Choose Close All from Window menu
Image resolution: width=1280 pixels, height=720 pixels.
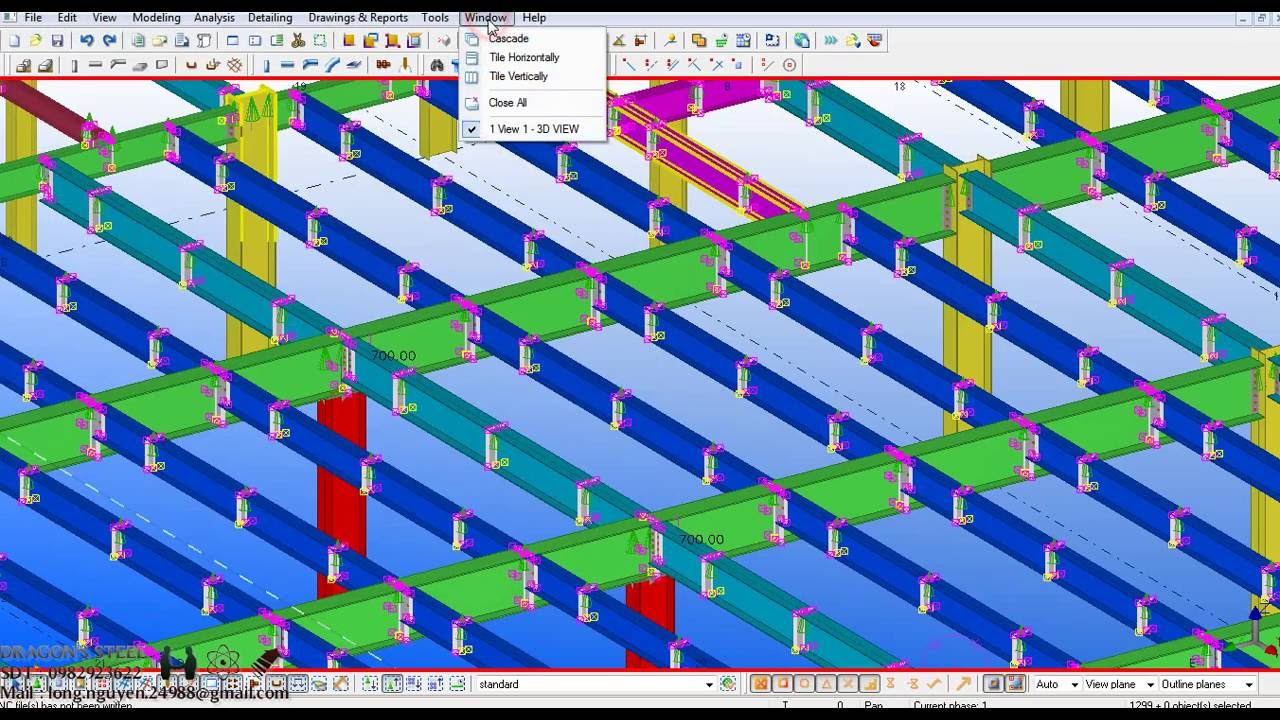(x=533, y=102)
